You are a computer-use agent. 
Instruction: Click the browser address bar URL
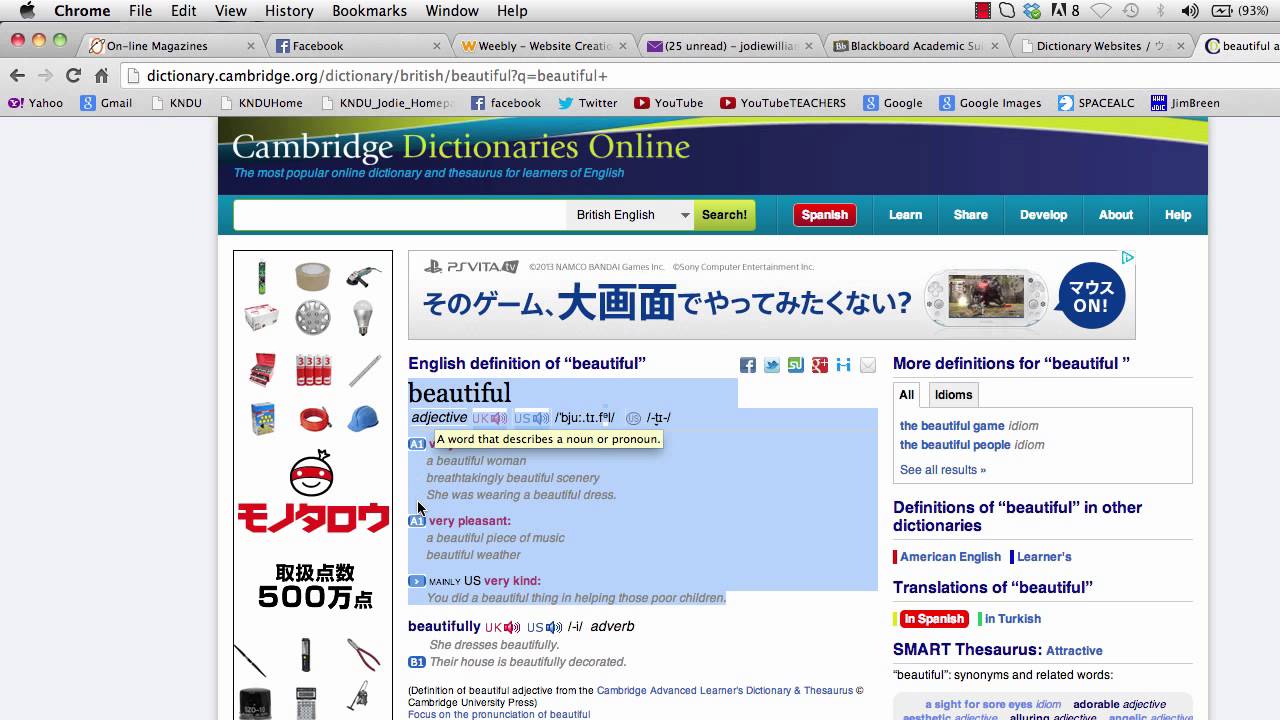(x=377, y=76)
